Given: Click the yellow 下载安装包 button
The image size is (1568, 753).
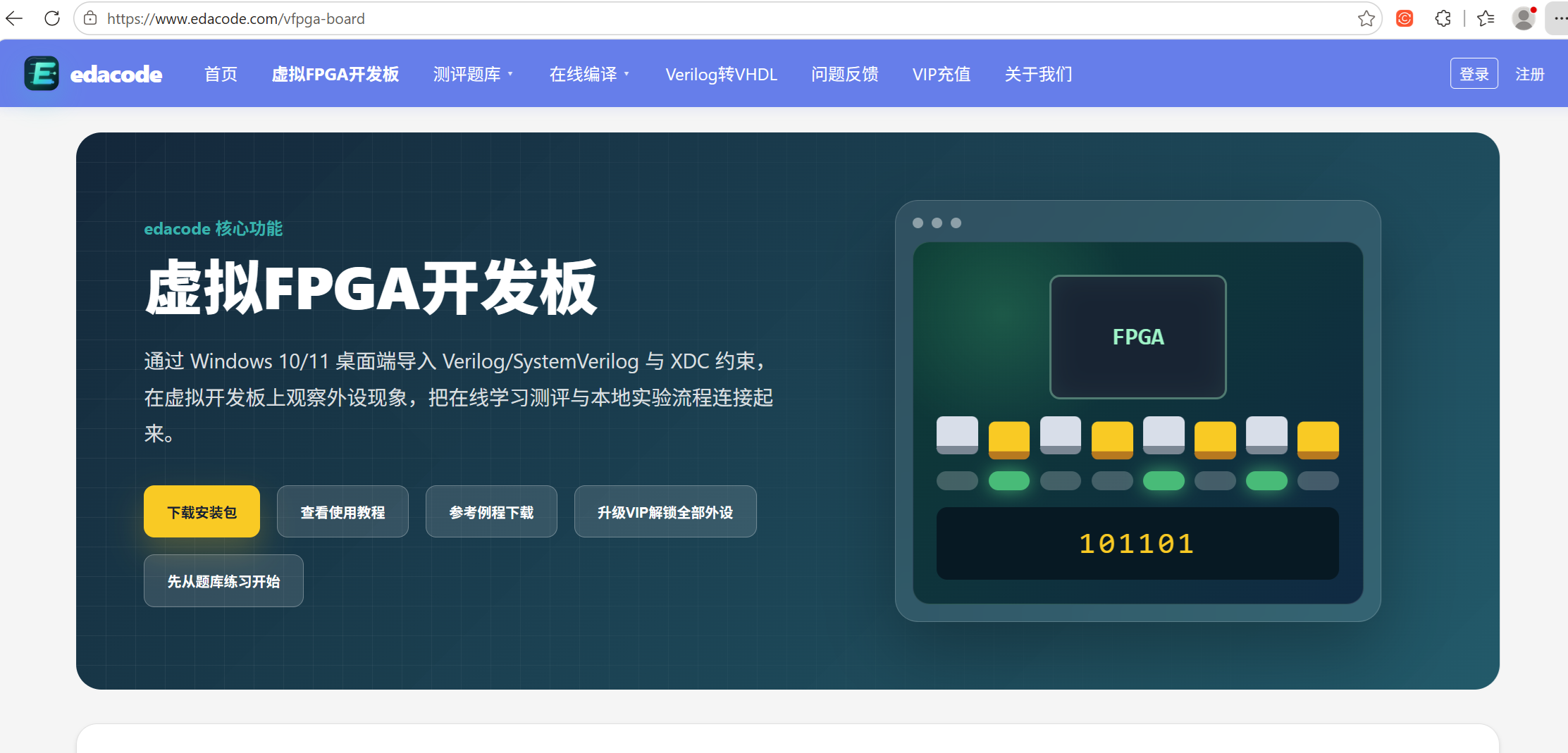Looking at the screenshot, I should [202, 511].
